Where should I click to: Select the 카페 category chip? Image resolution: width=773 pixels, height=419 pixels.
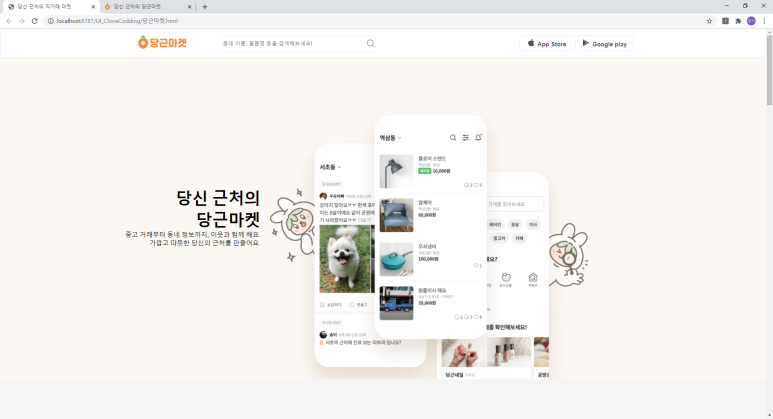click(519, 238)
